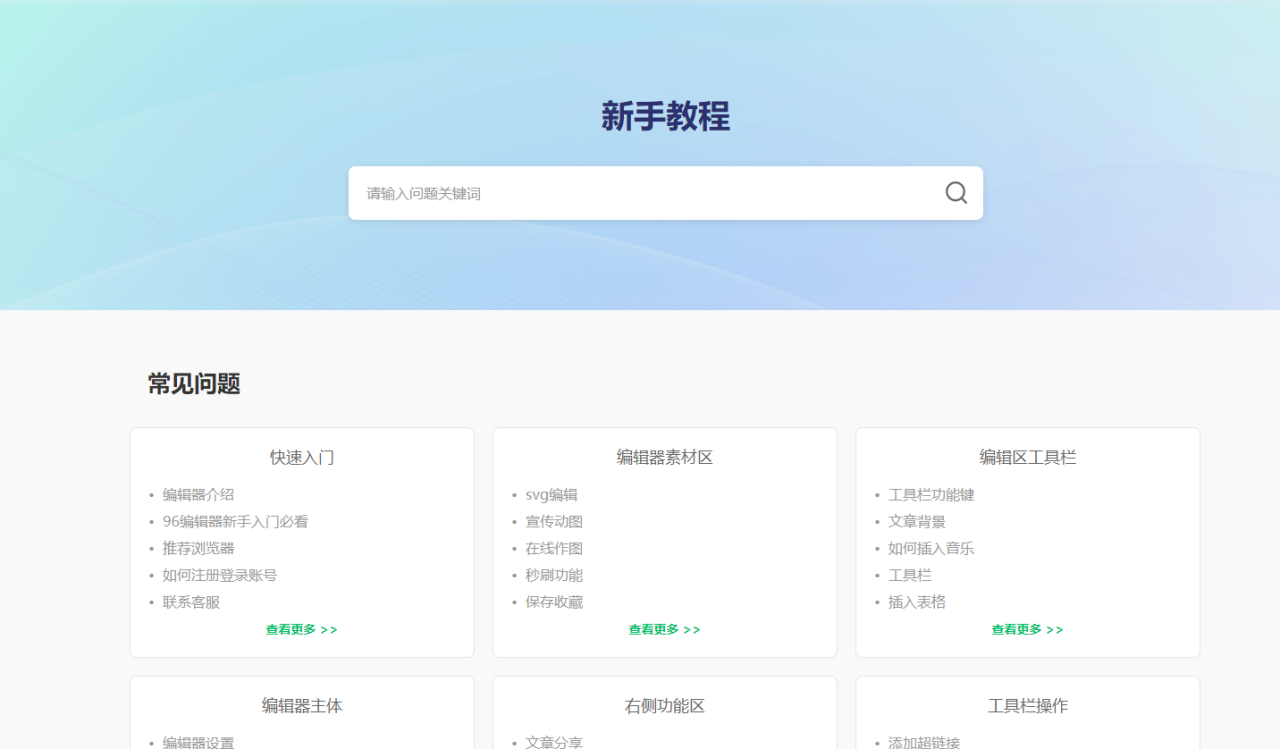
Task: Open 96编辑器新手入门必看 tutorial
Action: pyautogui.click(x=235, y=522)
